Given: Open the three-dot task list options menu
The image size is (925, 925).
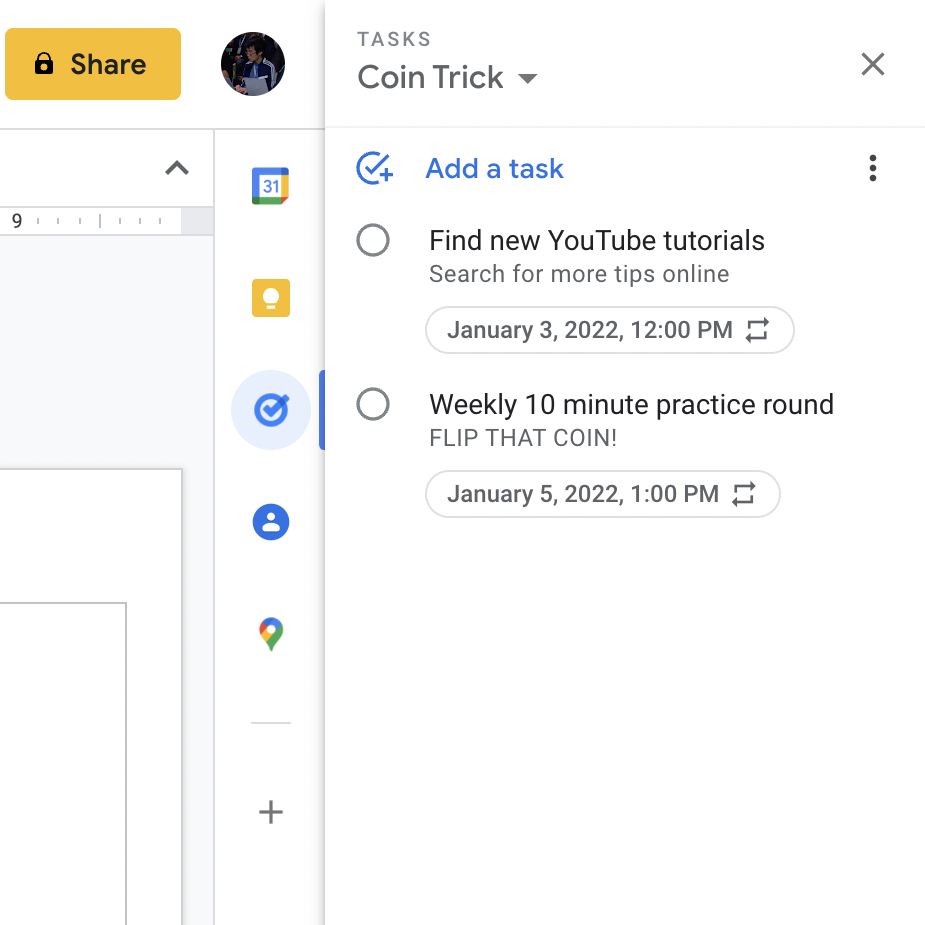Looking at the screenshot, I should [x=872, y=169].
